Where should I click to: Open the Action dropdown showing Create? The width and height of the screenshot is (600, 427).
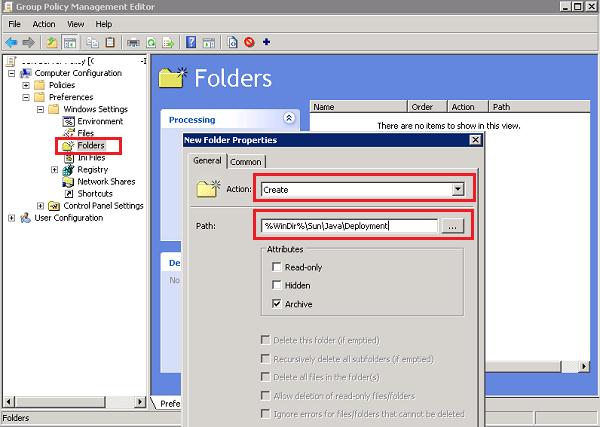click(458, 188)
